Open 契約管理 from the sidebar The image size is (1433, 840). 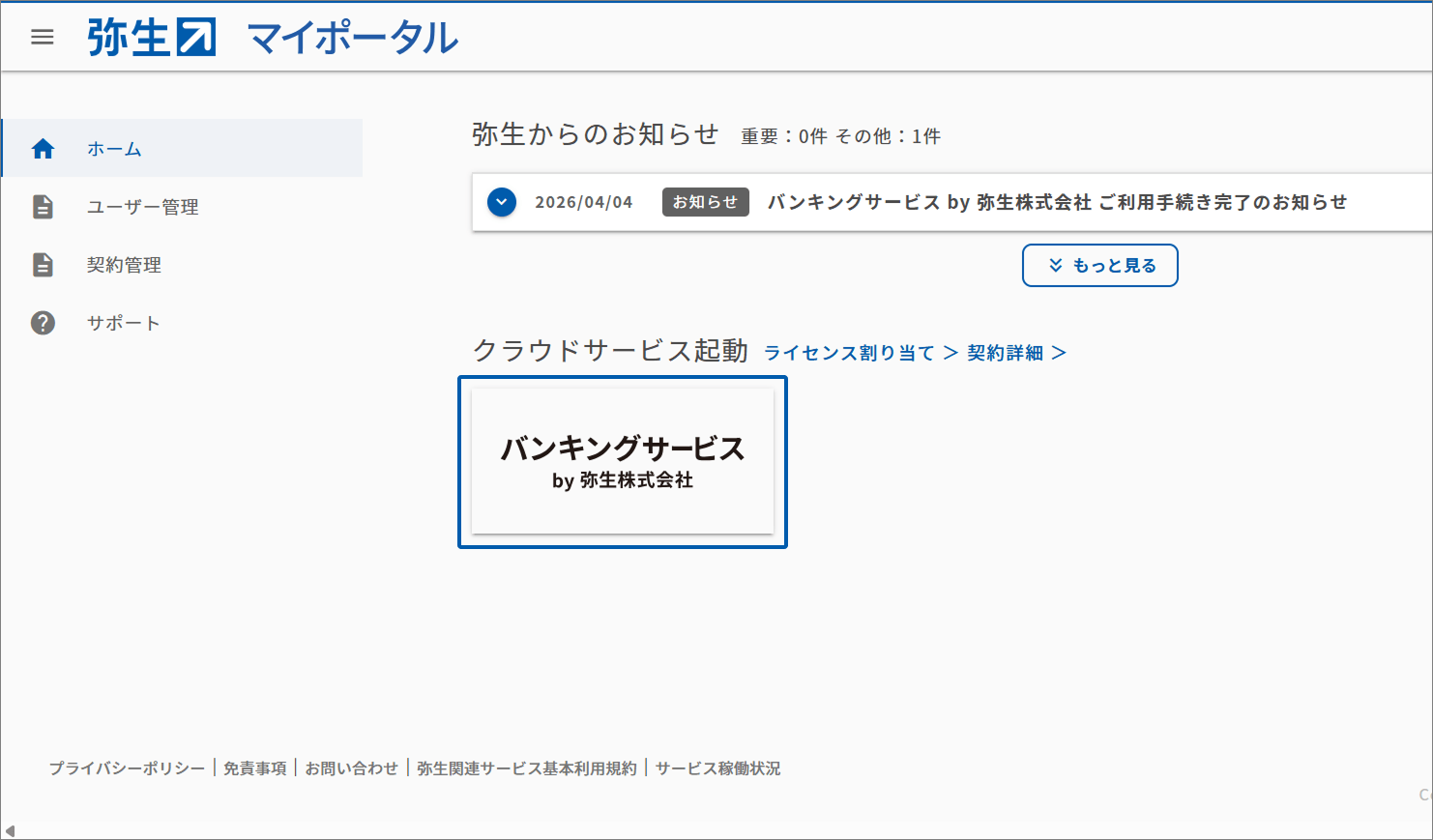pyautogui.click(x=124, y=265)
